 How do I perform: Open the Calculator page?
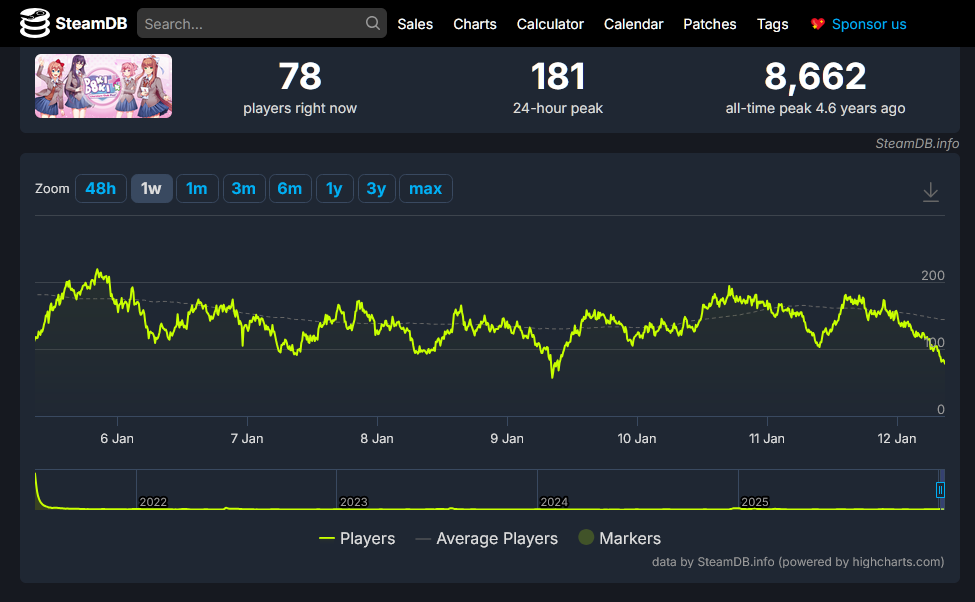click(x=550, y=24)
